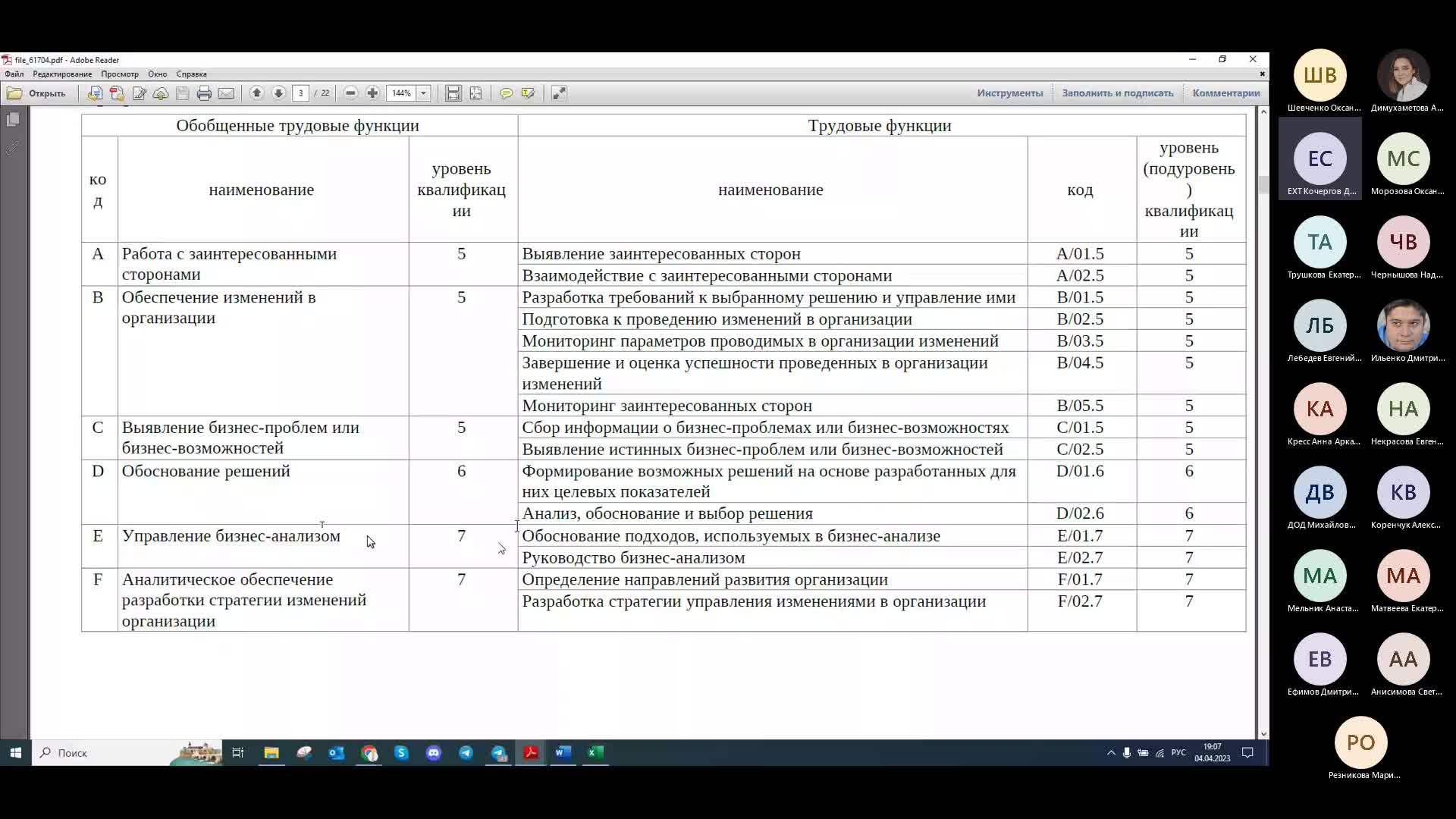Switch to read mode with the expand icon
Screen dimensions: 1456x819
coord(559,93)
